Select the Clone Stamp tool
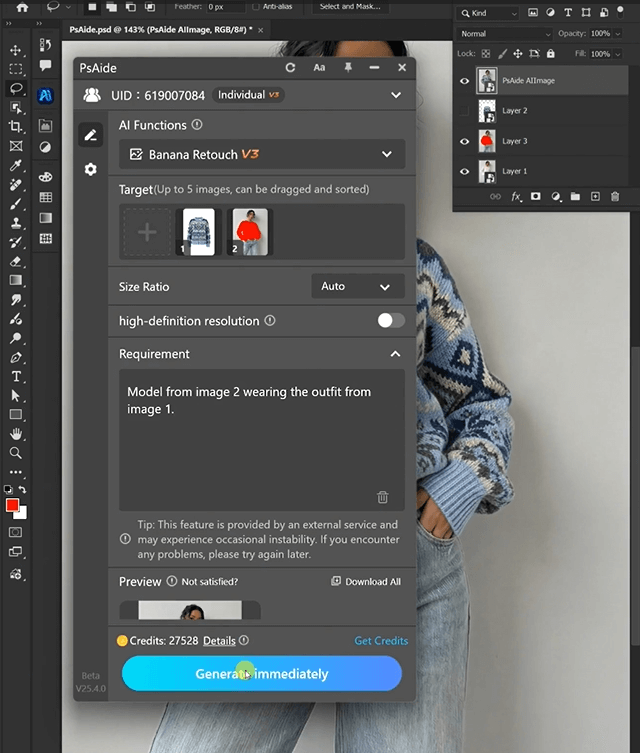640x753 pixels. [x=15, y=223]
